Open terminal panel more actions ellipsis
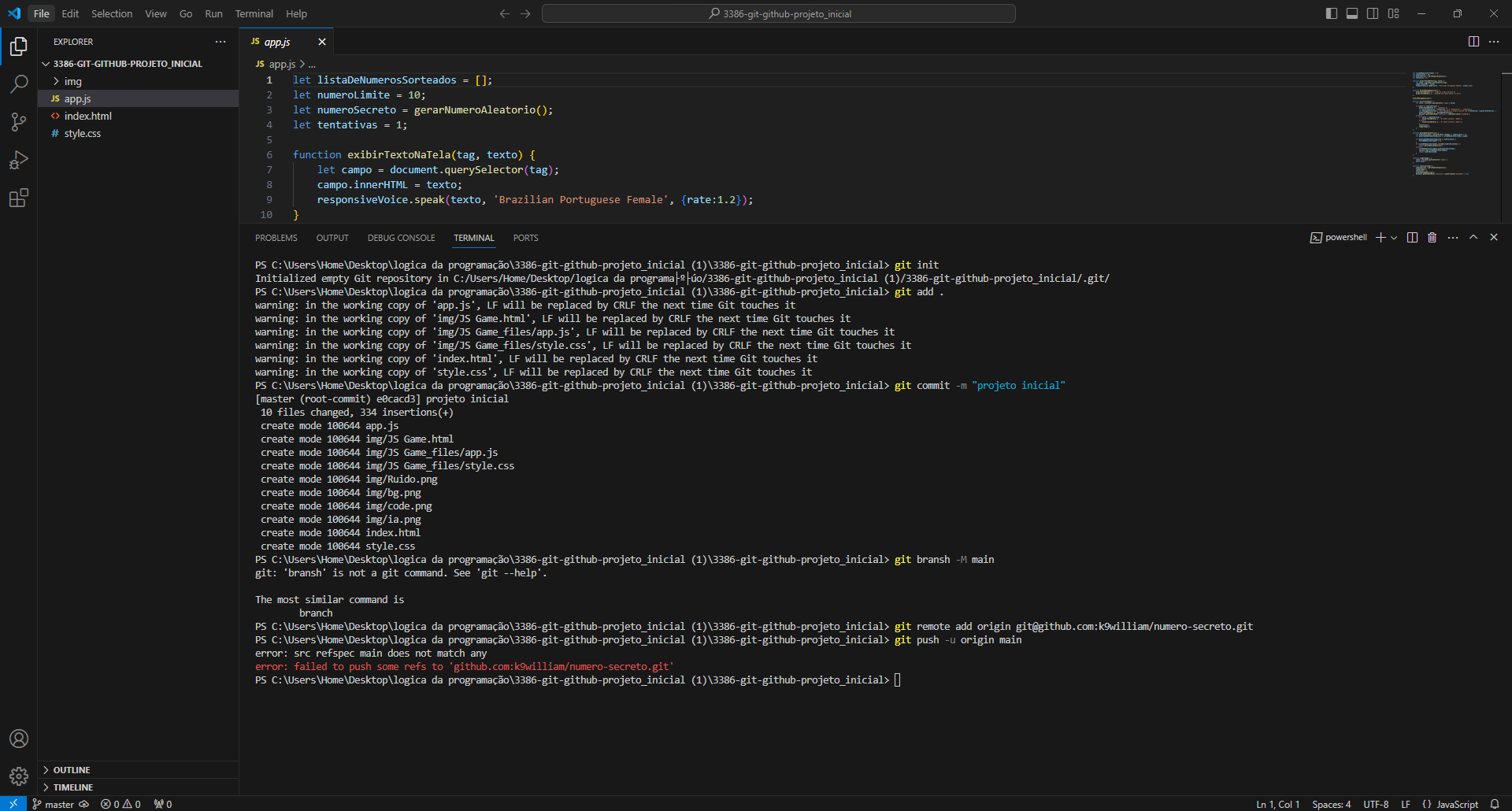Image resolution: width=1512 pixels, height=811 pixels. click(x=1453, y=237)
